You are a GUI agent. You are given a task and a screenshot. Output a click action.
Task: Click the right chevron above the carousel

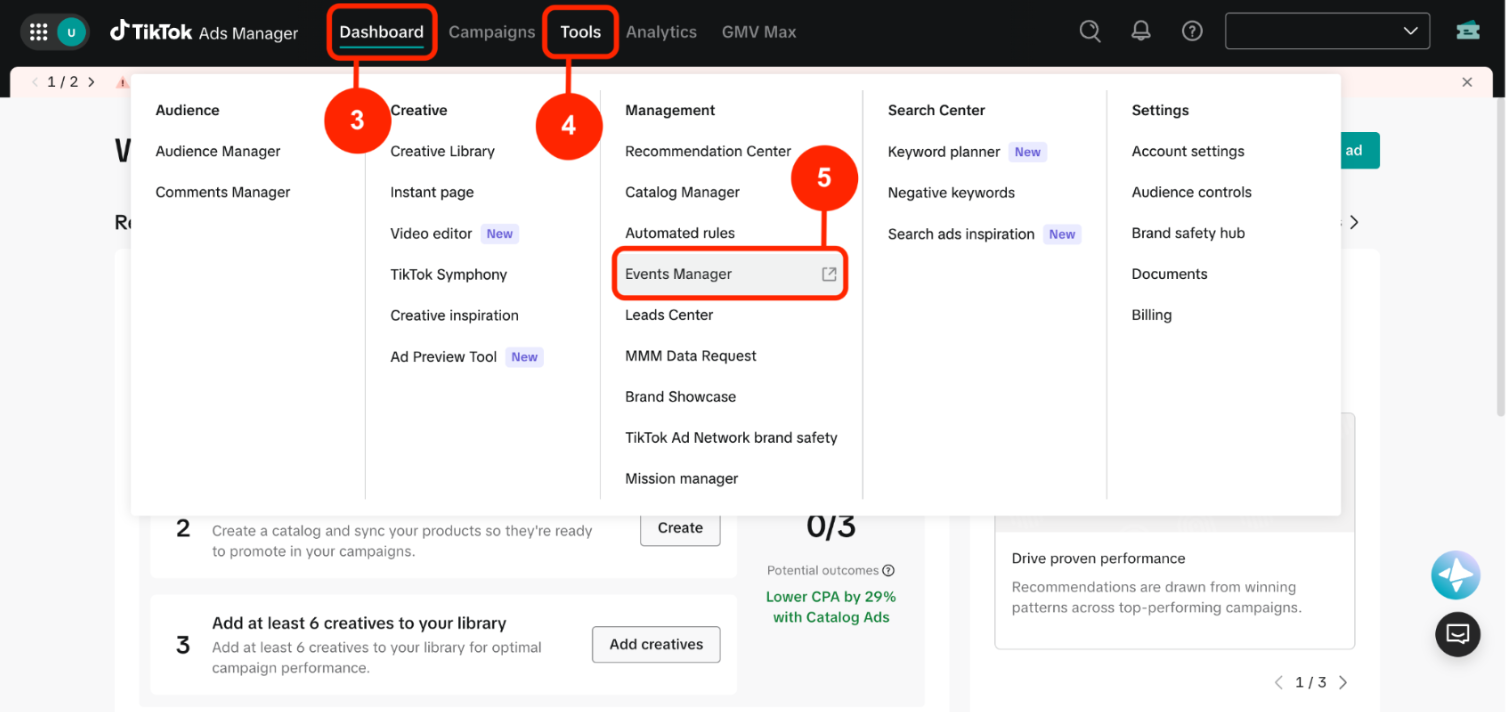tap(1354, 222)
